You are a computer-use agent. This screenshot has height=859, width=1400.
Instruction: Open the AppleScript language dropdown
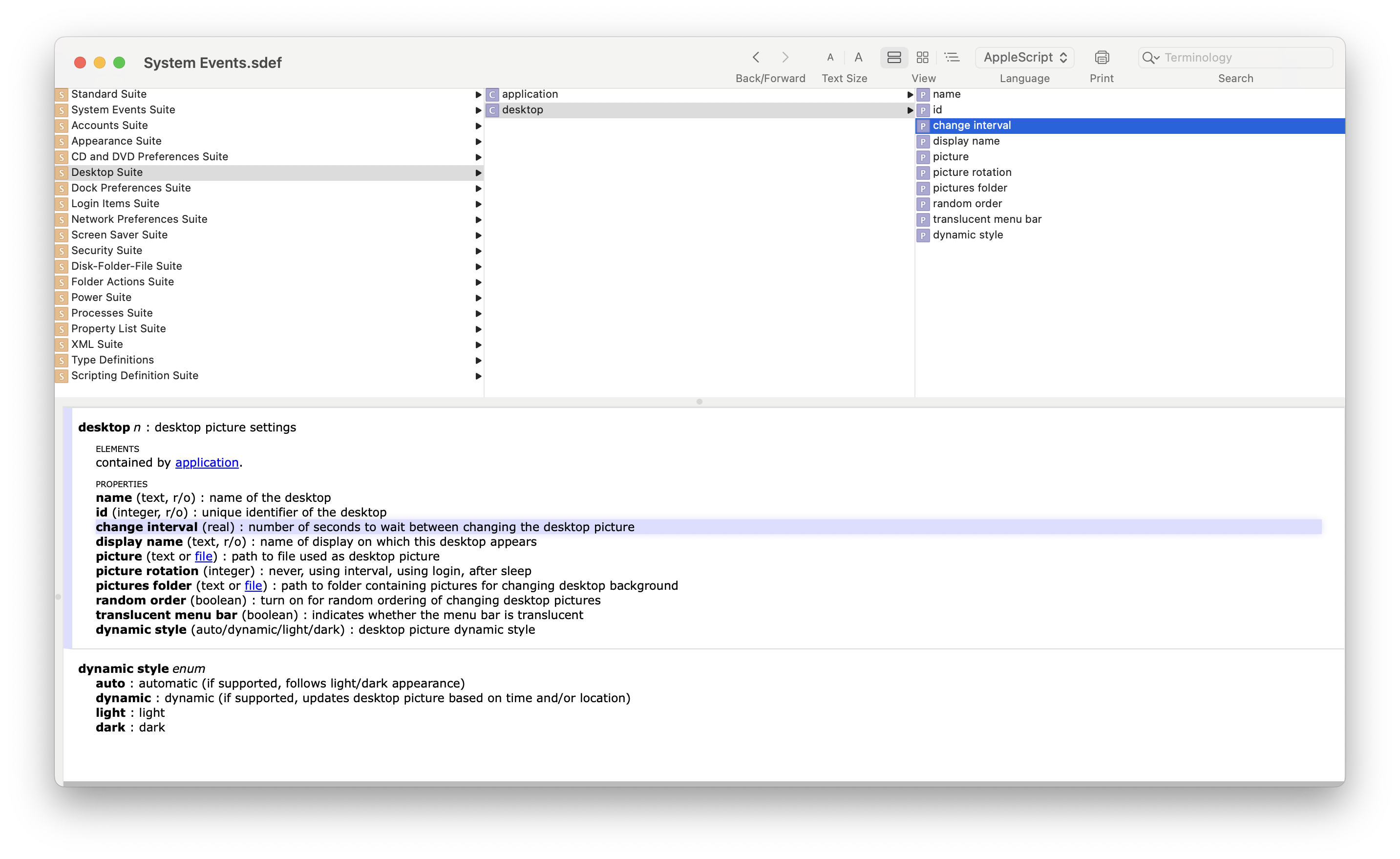pyautogui.click(x=1025, y=58)
